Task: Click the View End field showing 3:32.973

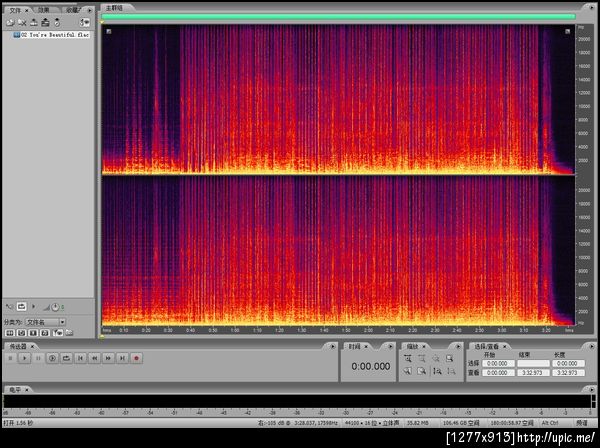Action: click(x=533, y=373)
